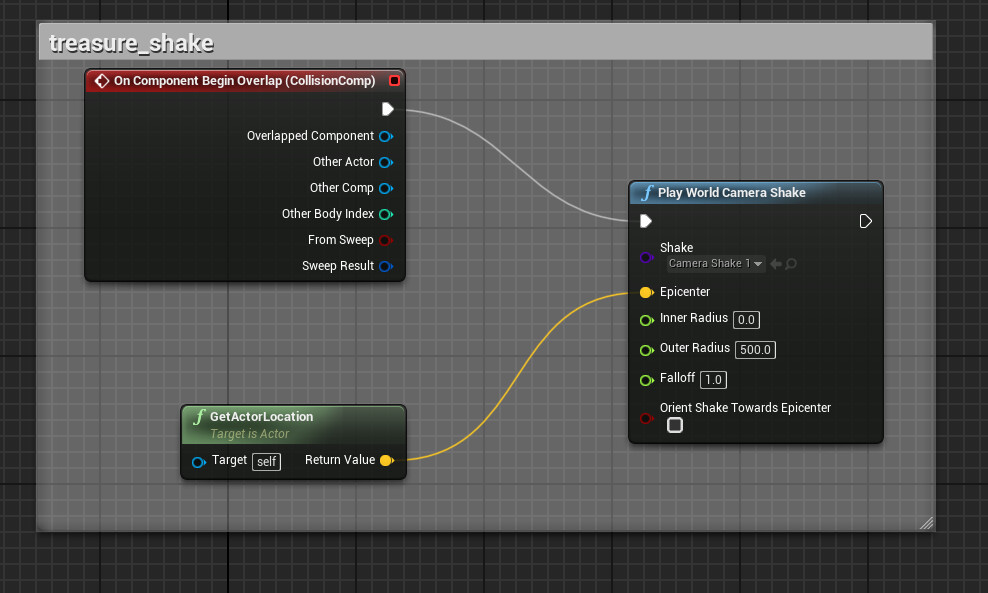This screenshot has width=988, height=593.
Task: Click the self Target field
Action: point(267,462)
